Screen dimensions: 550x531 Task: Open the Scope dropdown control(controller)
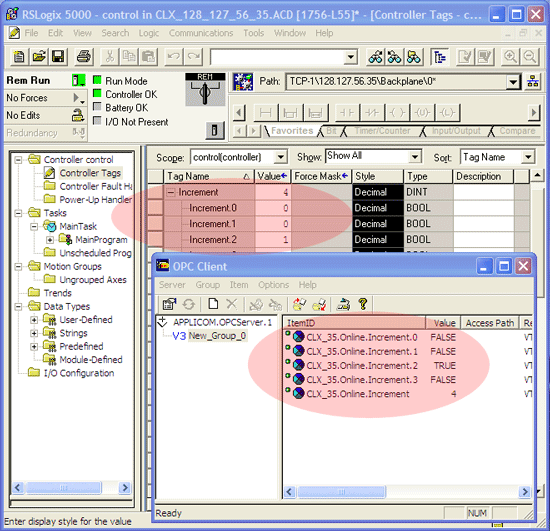click(x=281, y=157)
